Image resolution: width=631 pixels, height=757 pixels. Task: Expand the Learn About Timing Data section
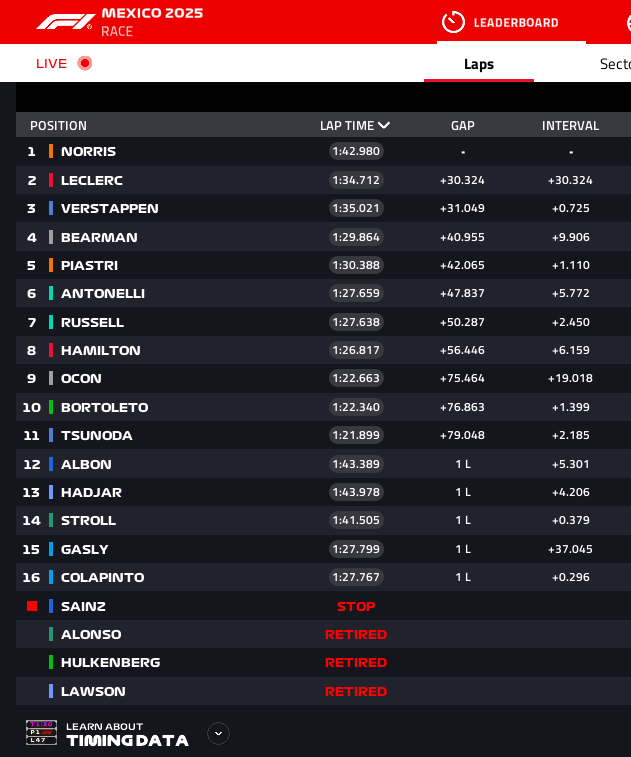(x=218, y=733)
